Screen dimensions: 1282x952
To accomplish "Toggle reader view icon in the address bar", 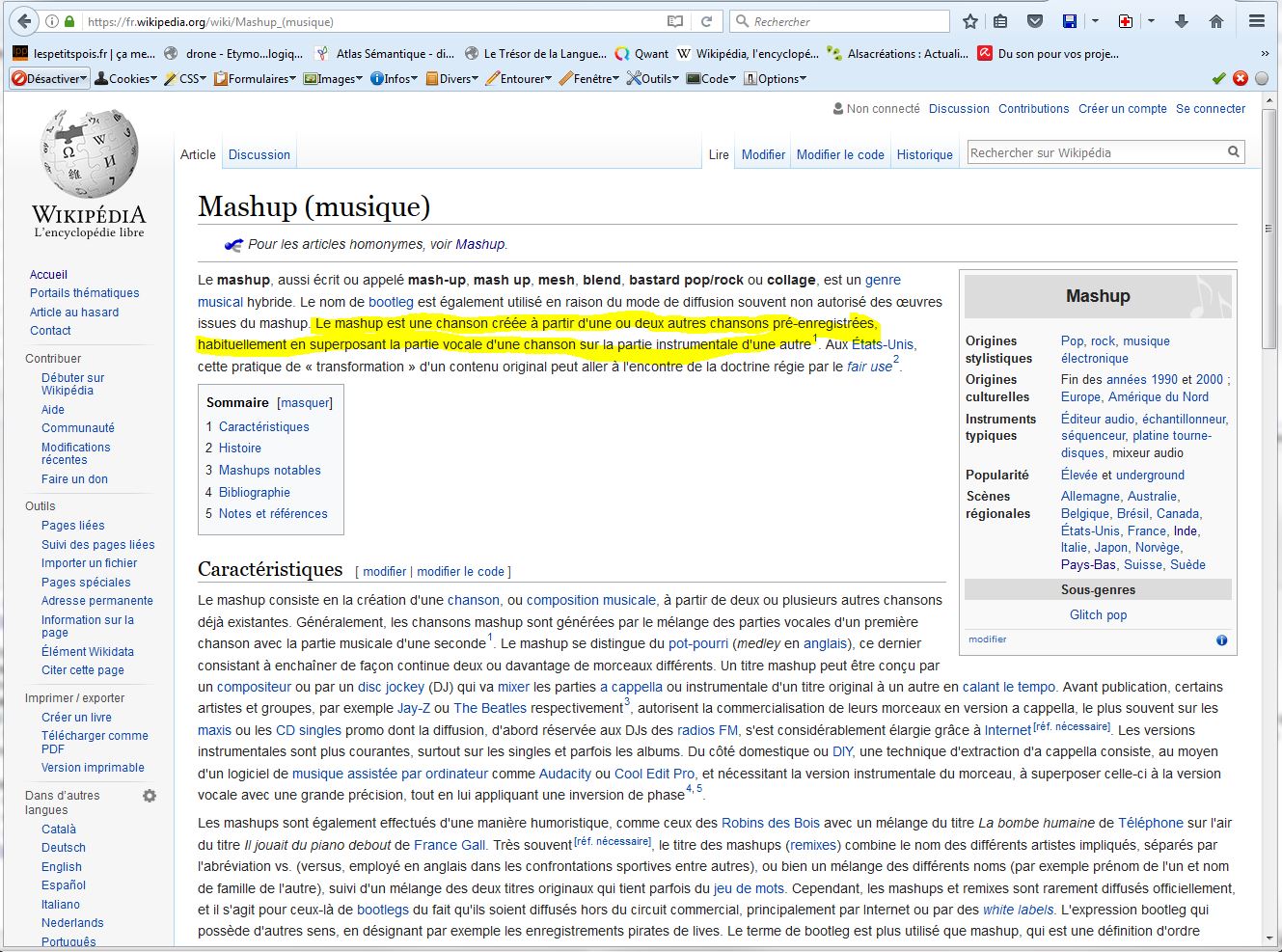I will tap(675, 21).
